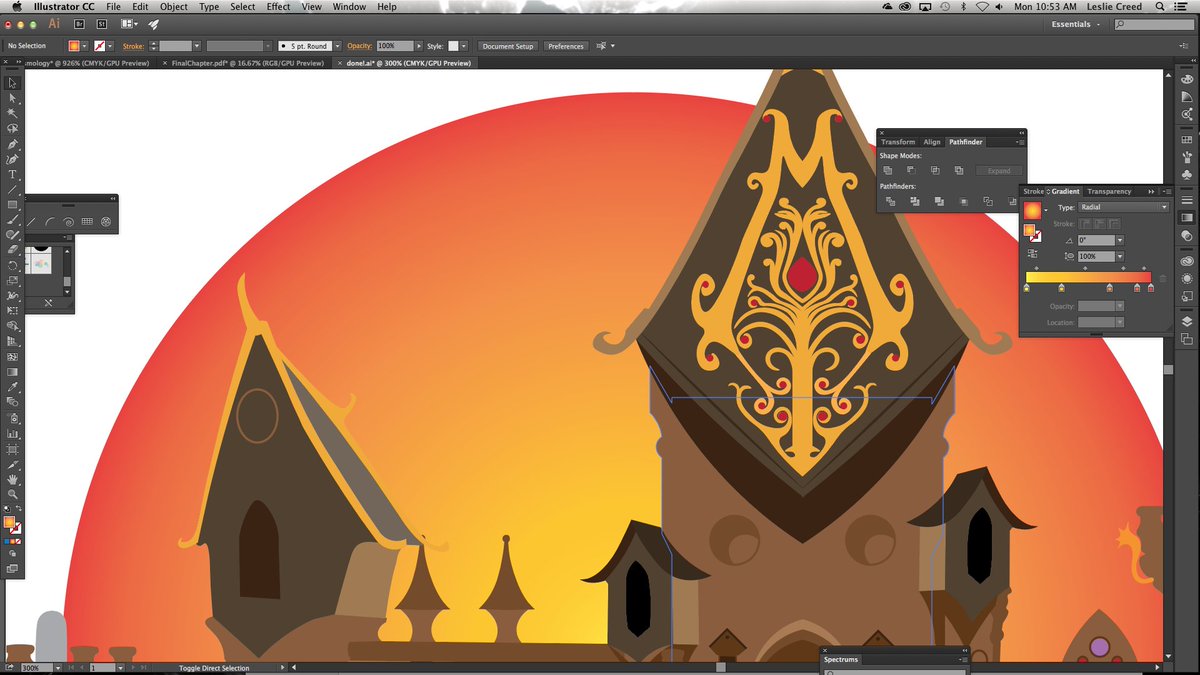
Task: Open the Arrange Documents dropdown
Action: tap(130, 23)
